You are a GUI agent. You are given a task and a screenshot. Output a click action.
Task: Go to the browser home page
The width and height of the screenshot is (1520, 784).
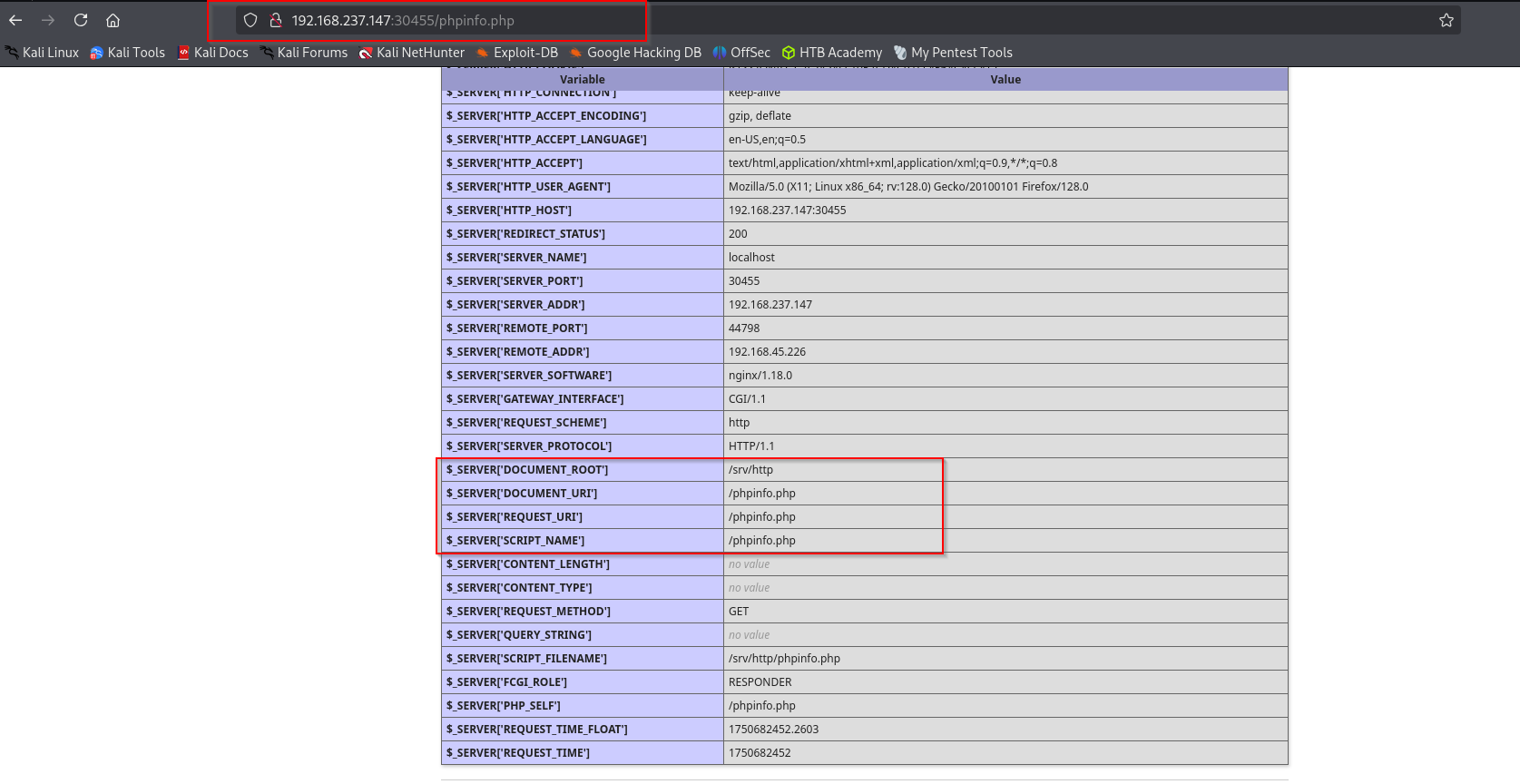pyautogui.click(x=113, y=20)
